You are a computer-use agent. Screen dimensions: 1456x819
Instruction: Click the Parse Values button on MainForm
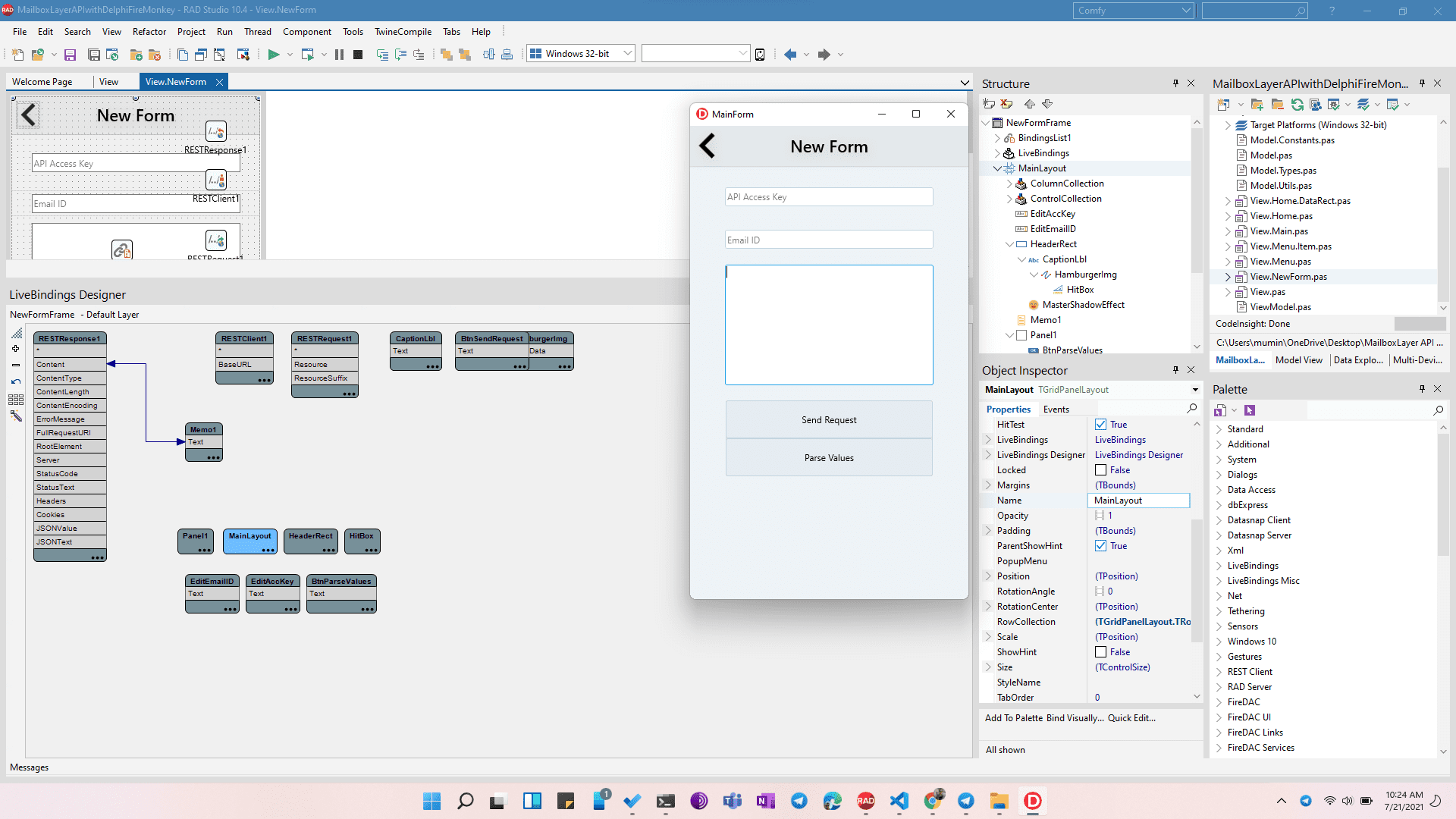(828, 457)
